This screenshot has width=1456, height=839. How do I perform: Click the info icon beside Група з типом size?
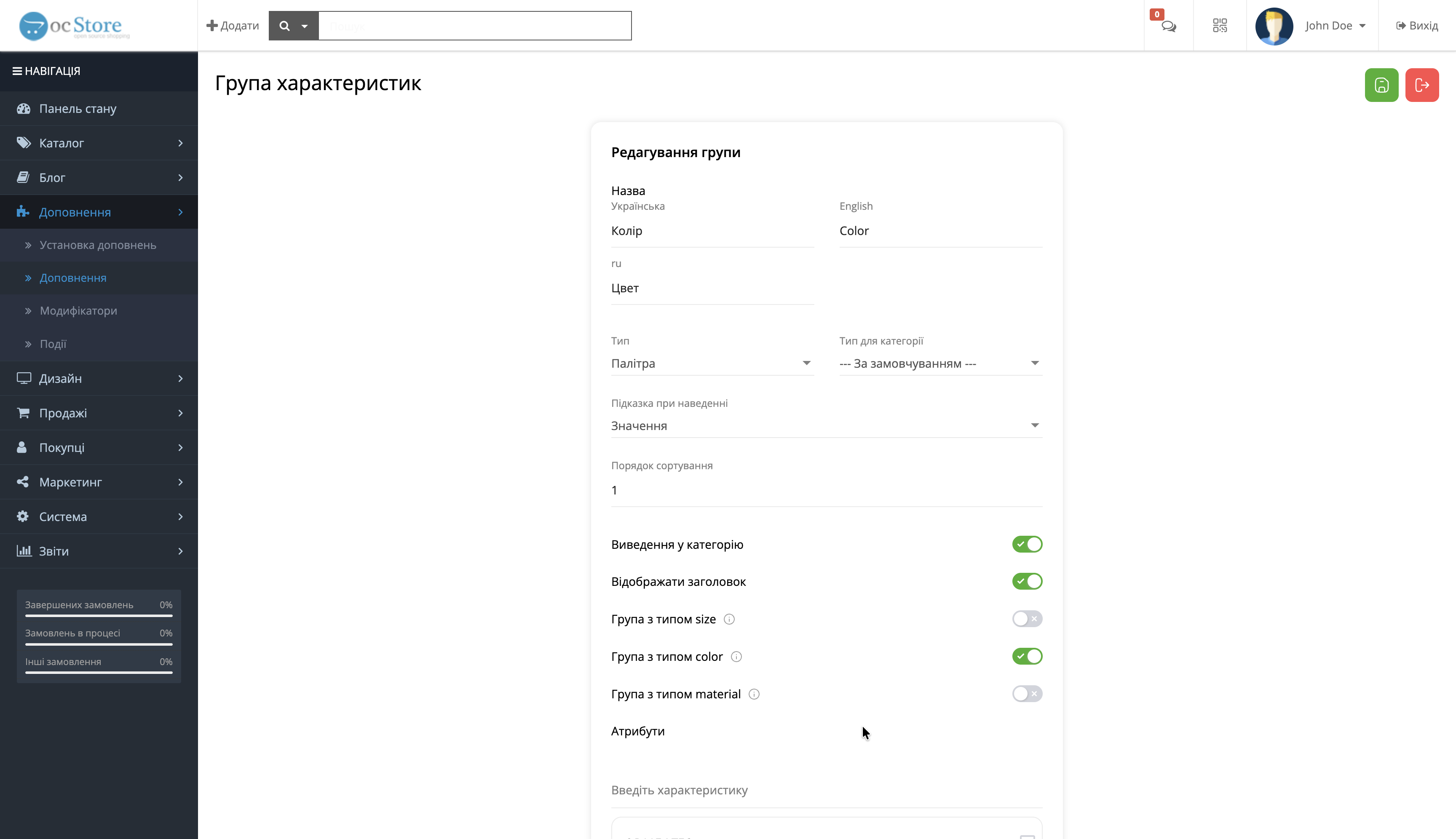(x=730, y=619)
